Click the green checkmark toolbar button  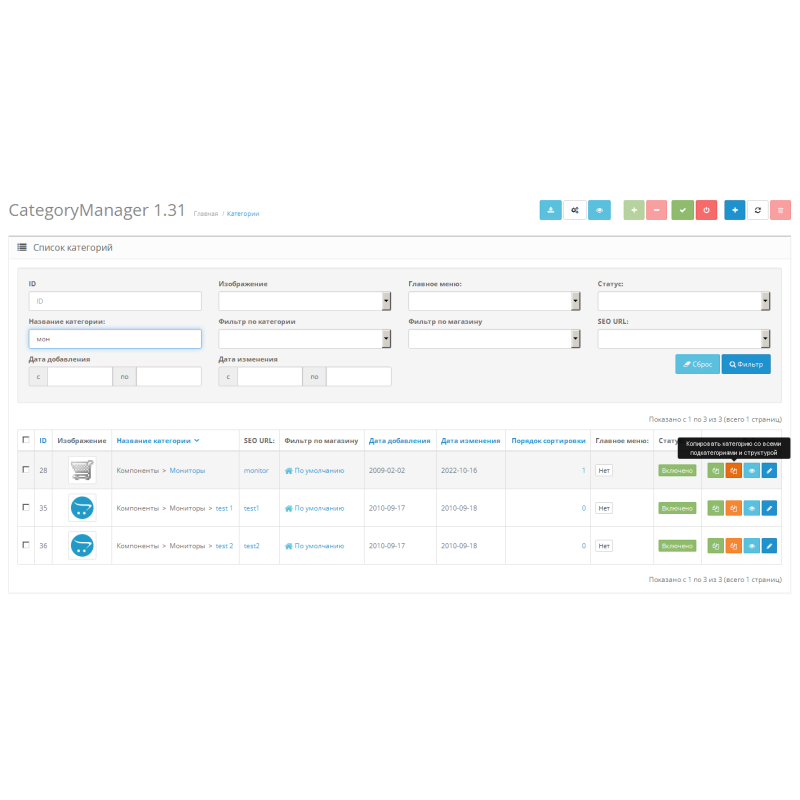(x=682, y=210)
